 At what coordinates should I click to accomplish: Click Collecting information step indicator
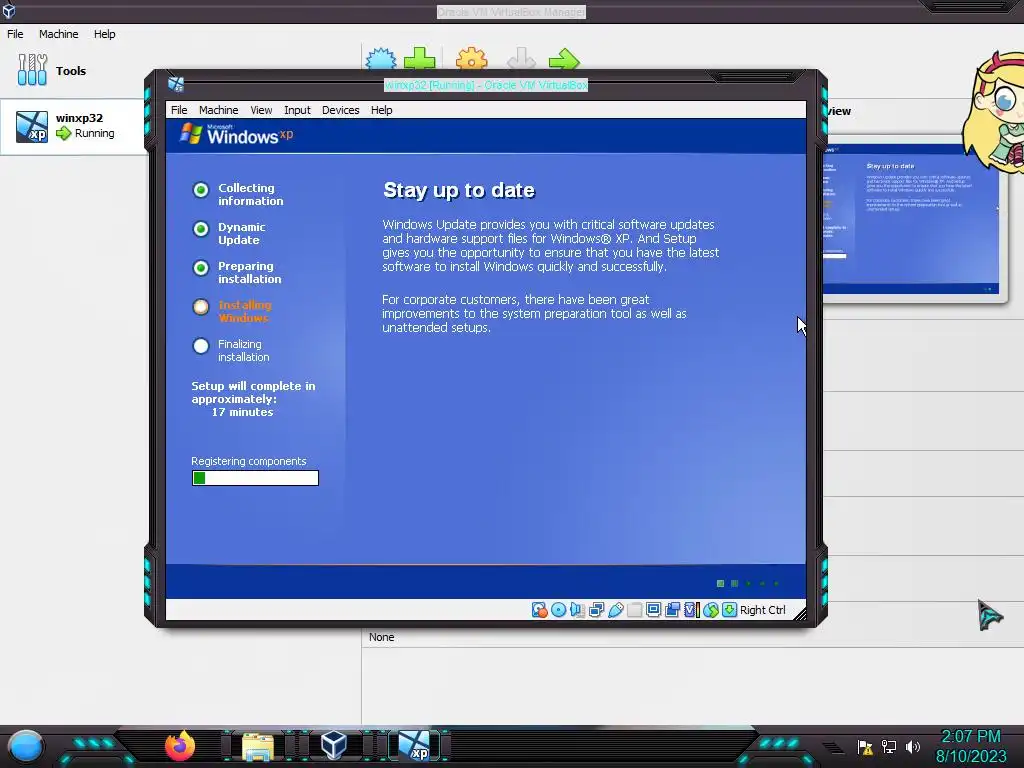click(x=200, y=189)
